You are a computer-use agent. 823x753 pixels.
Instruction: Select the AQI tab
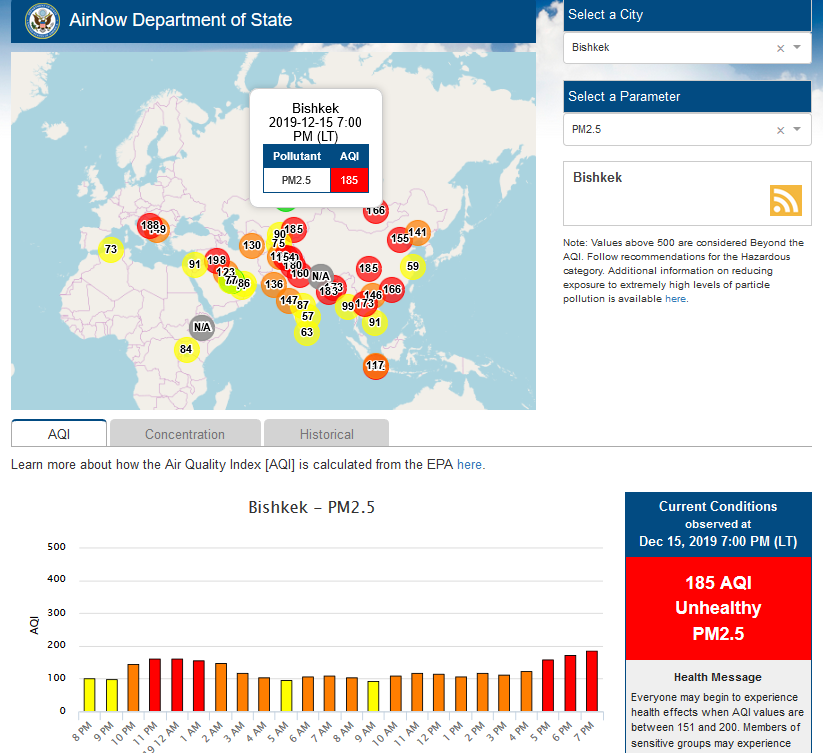pos(59,434)
